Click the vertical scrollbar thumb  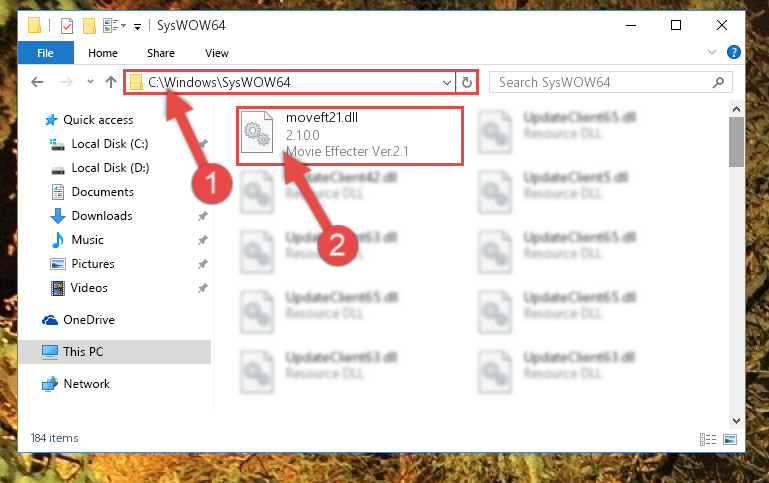tap(736, 142)
